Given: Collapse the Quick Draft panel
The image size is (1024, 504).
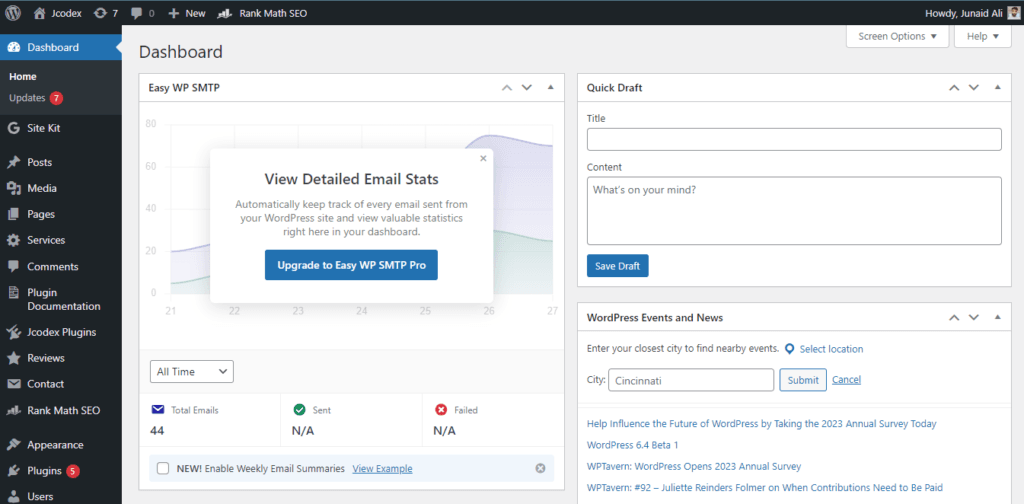Looking at the screenshot, I should click(997, 87).
